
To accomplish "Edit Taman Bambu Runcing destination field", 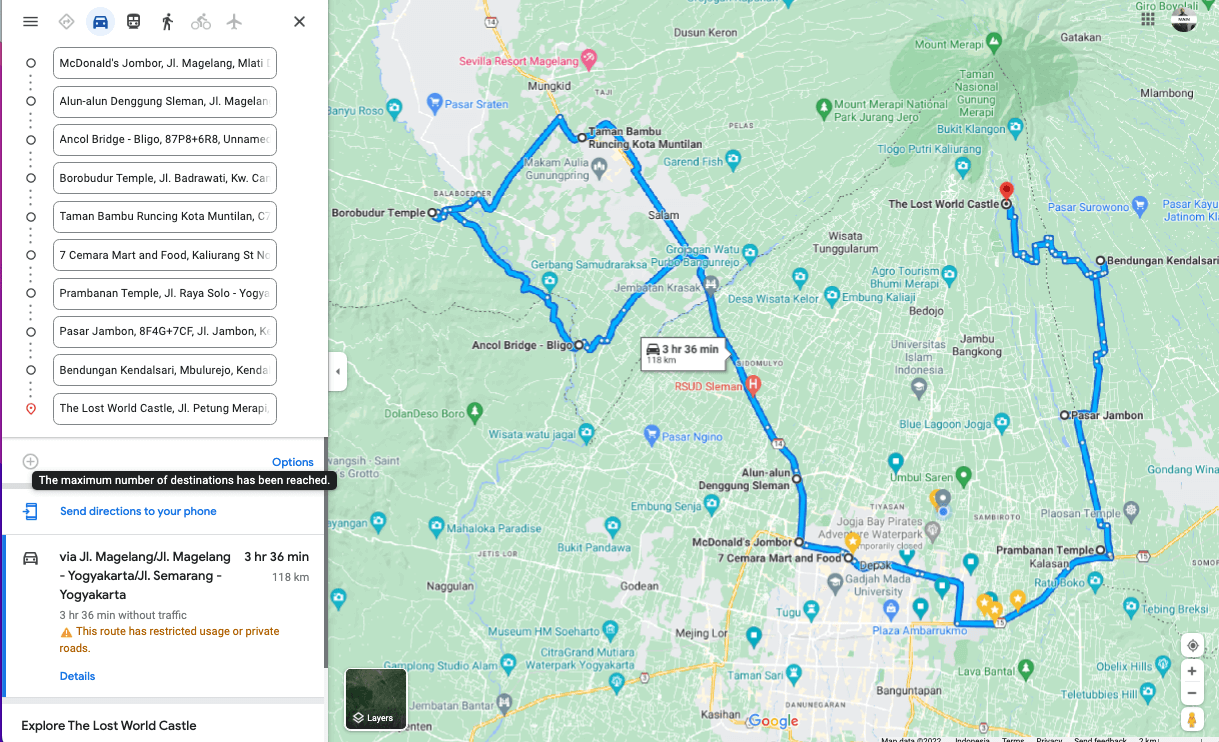I will pos(165,217).
